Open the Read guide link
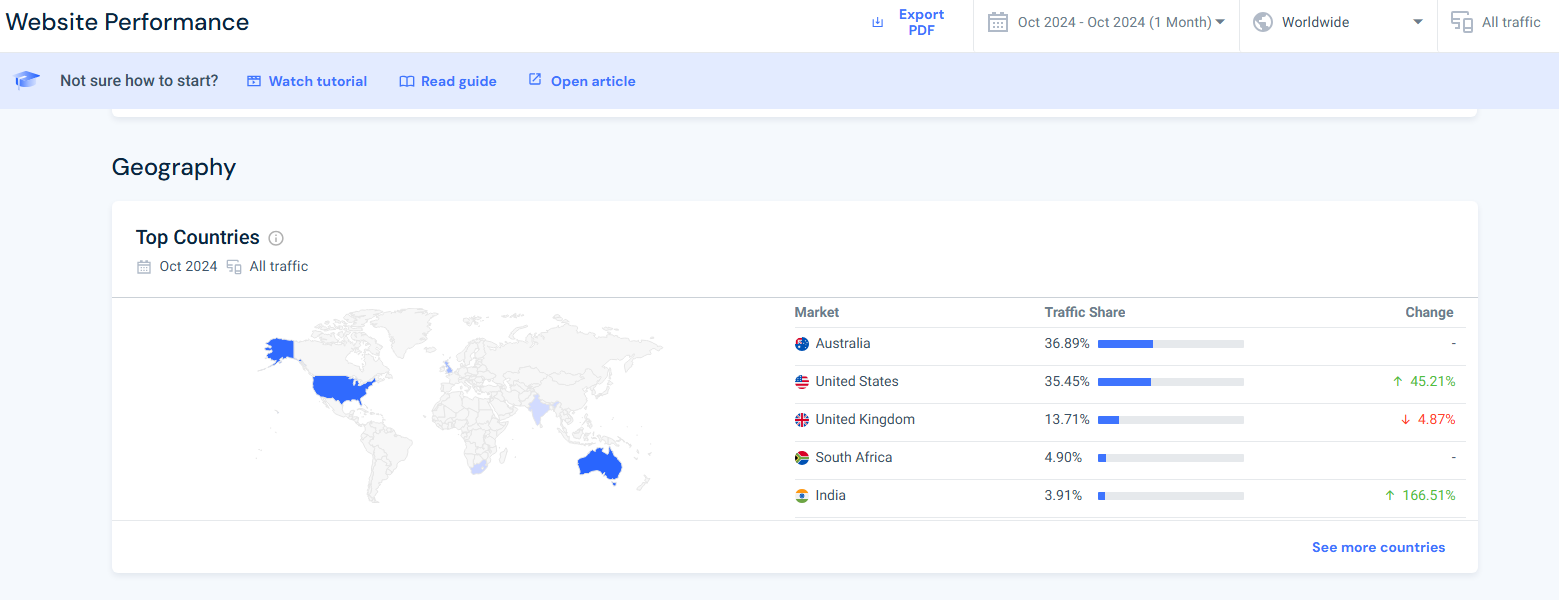Image resolution: width=1559 pixels, height=600 pixels. (x=448, y=81)
